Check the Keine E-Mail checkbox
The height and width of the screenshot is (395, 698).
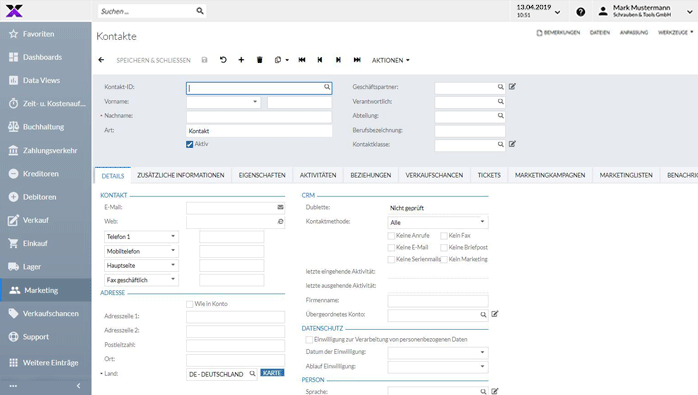391,248
